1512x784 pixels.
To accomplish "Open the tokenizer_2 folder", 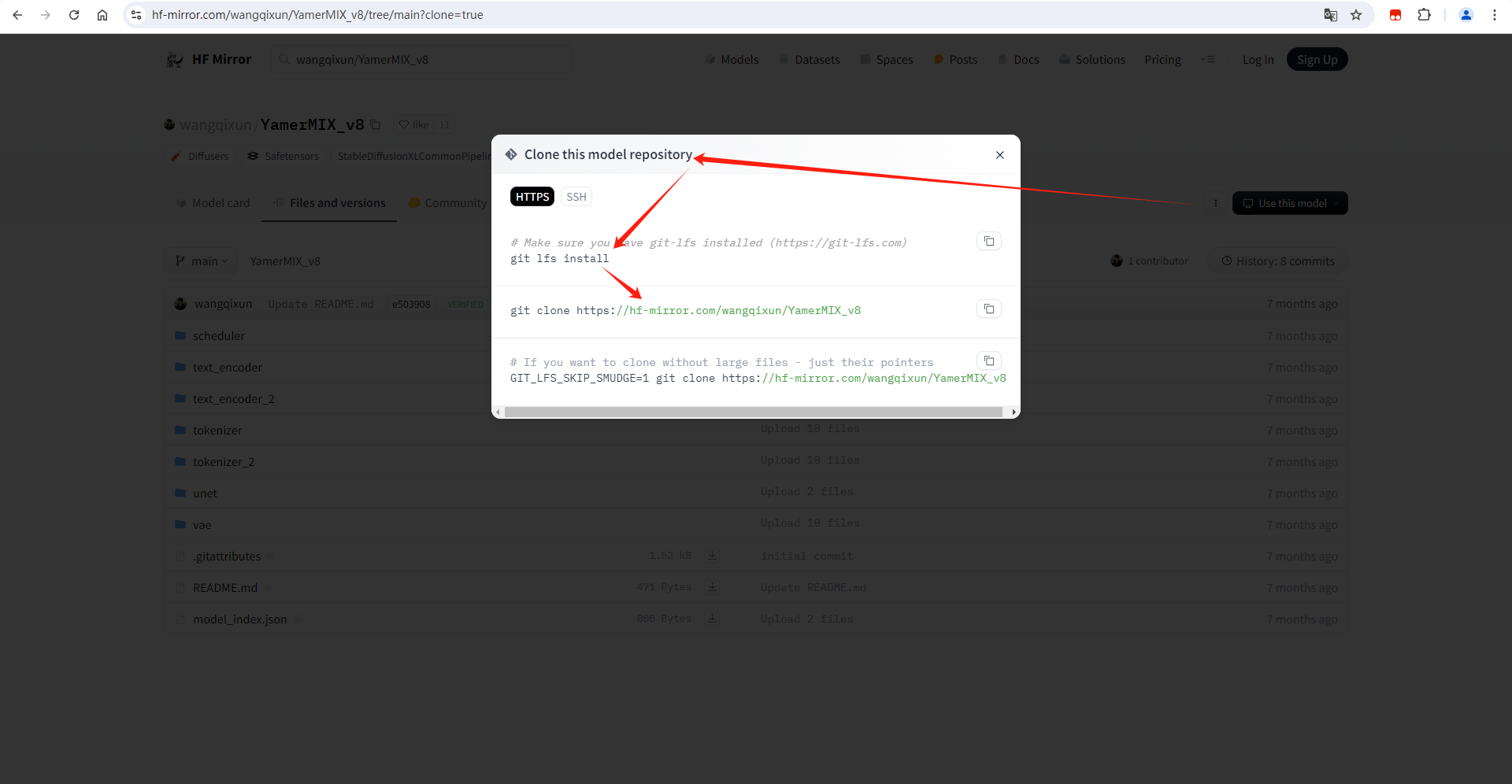I will coord(224,462).
